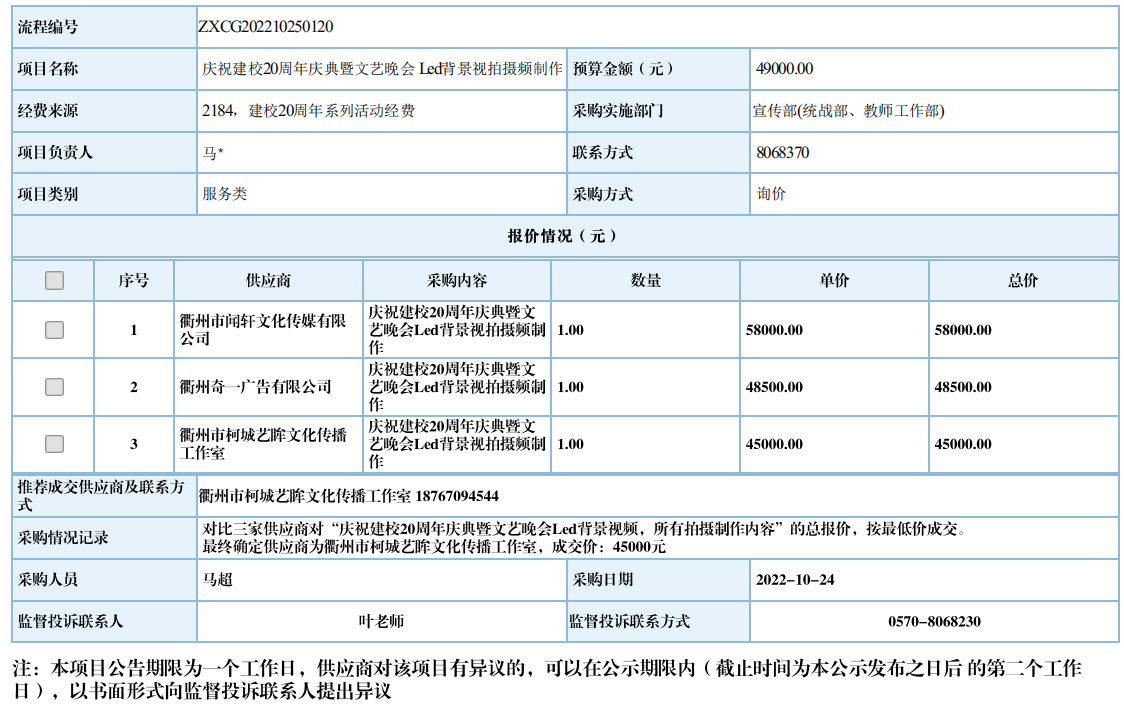
Task: Click the process number ZXCG202210250120
Action: (265, 27)
